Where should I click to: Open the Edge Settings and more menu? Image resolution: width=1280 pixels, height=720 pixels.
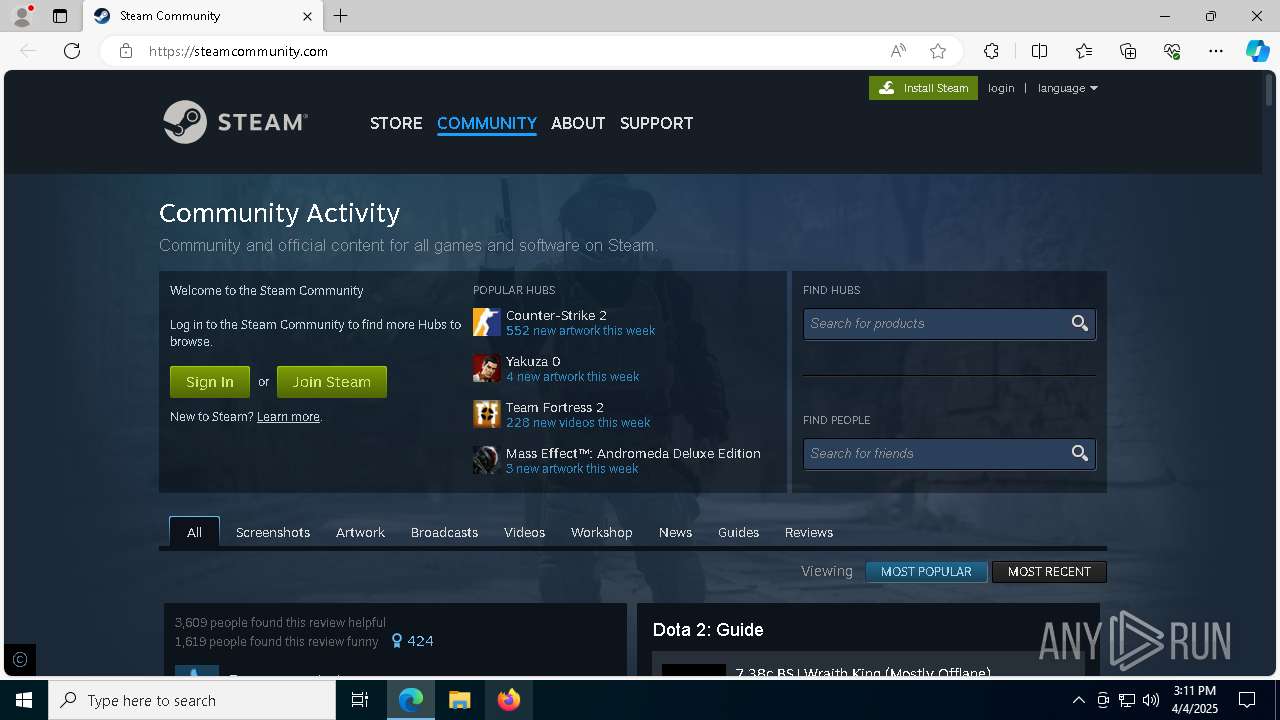click(x=1216, y=51)
